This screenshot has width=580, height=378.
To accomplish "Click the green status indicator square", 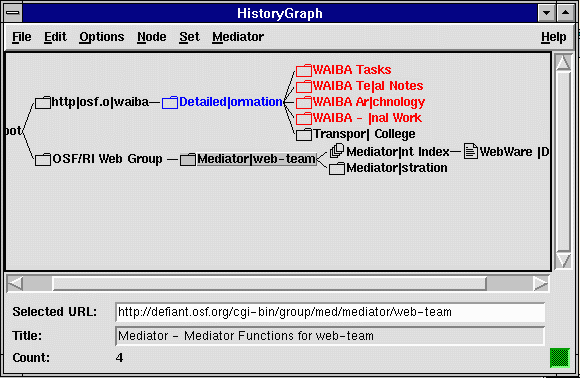I will pos(559,358).
